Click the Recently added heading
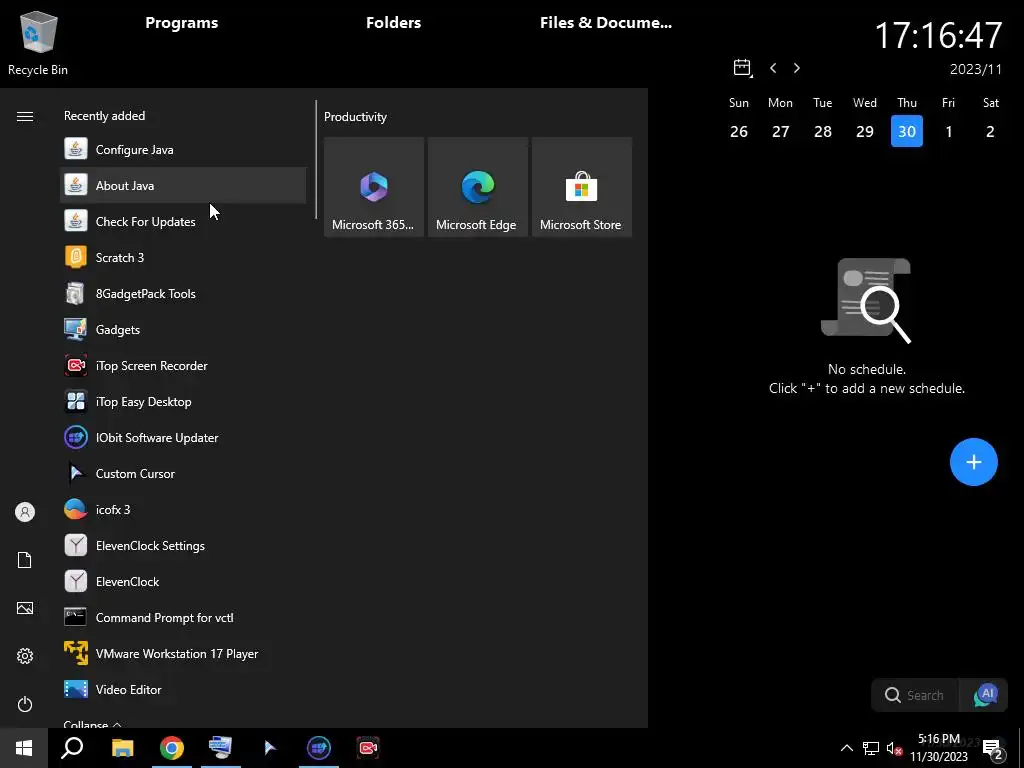The width and height of the screenshot is (1024, 768). point(104,116)
